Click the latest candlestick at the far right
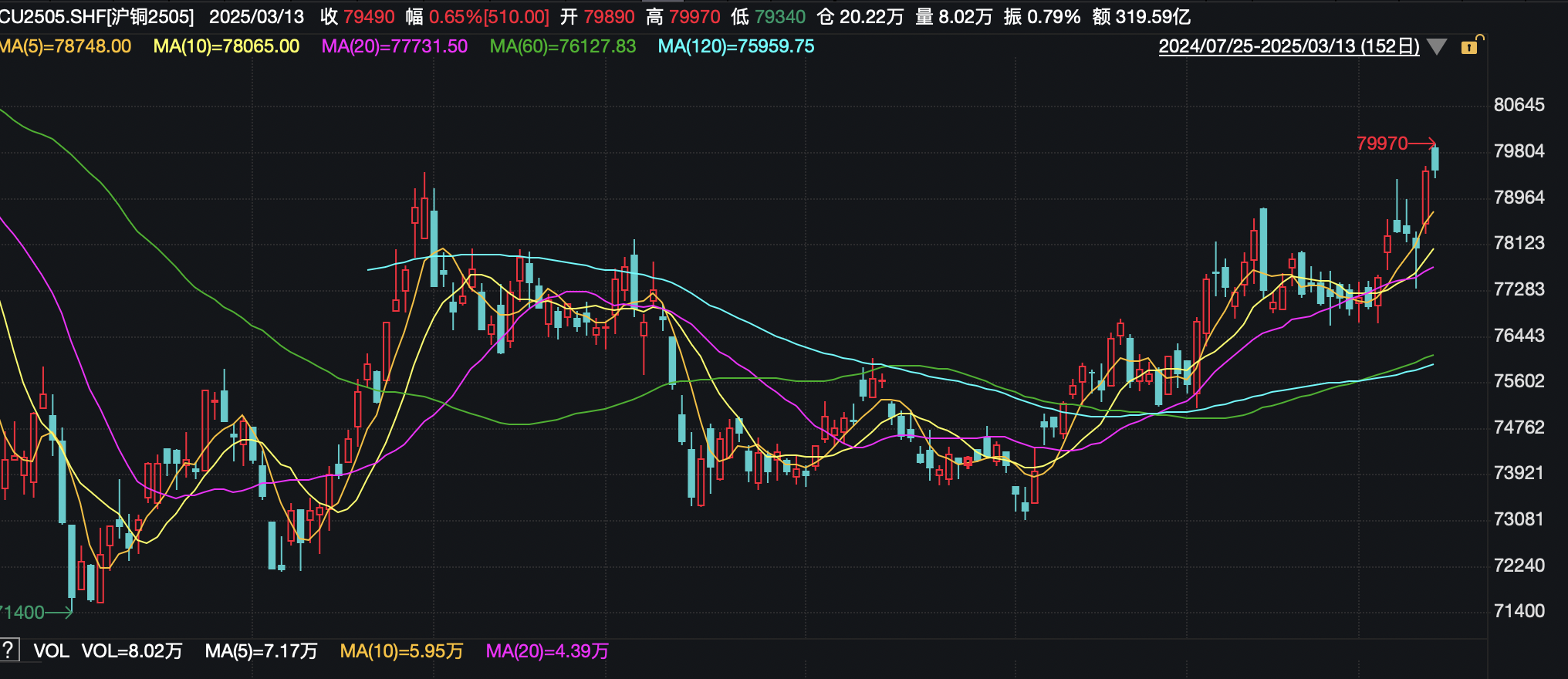The image size is (1568, 679). (x=1435, y=159)
